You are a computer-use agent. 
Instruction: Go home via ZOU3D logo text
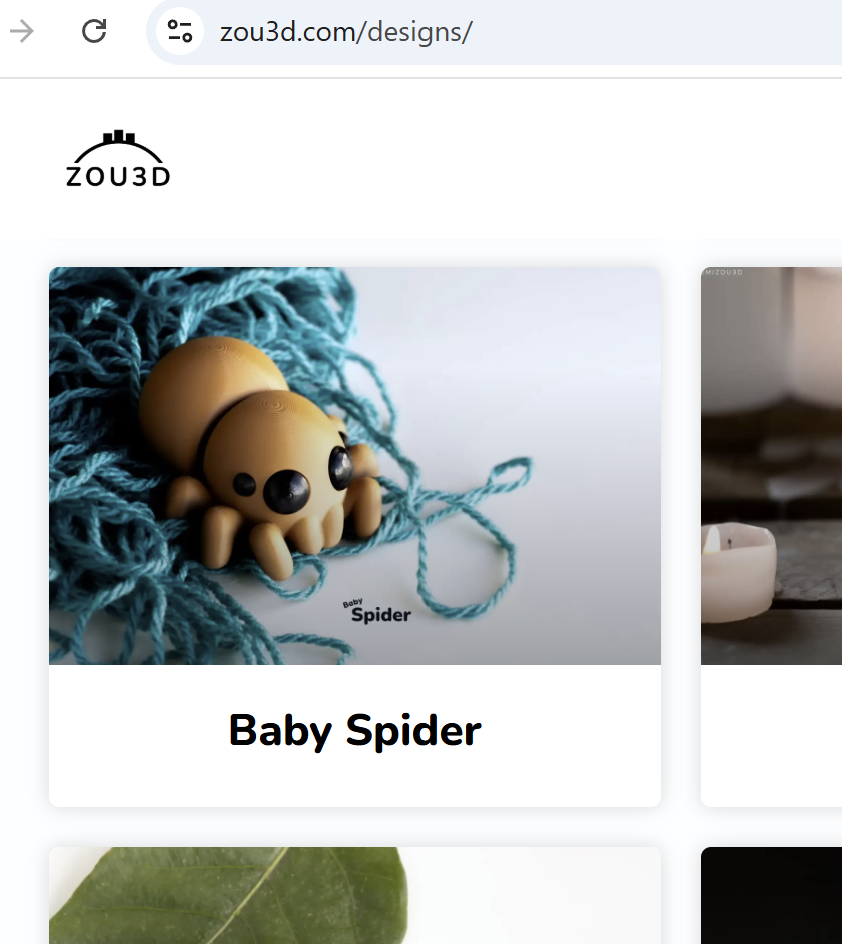[118, 176]
